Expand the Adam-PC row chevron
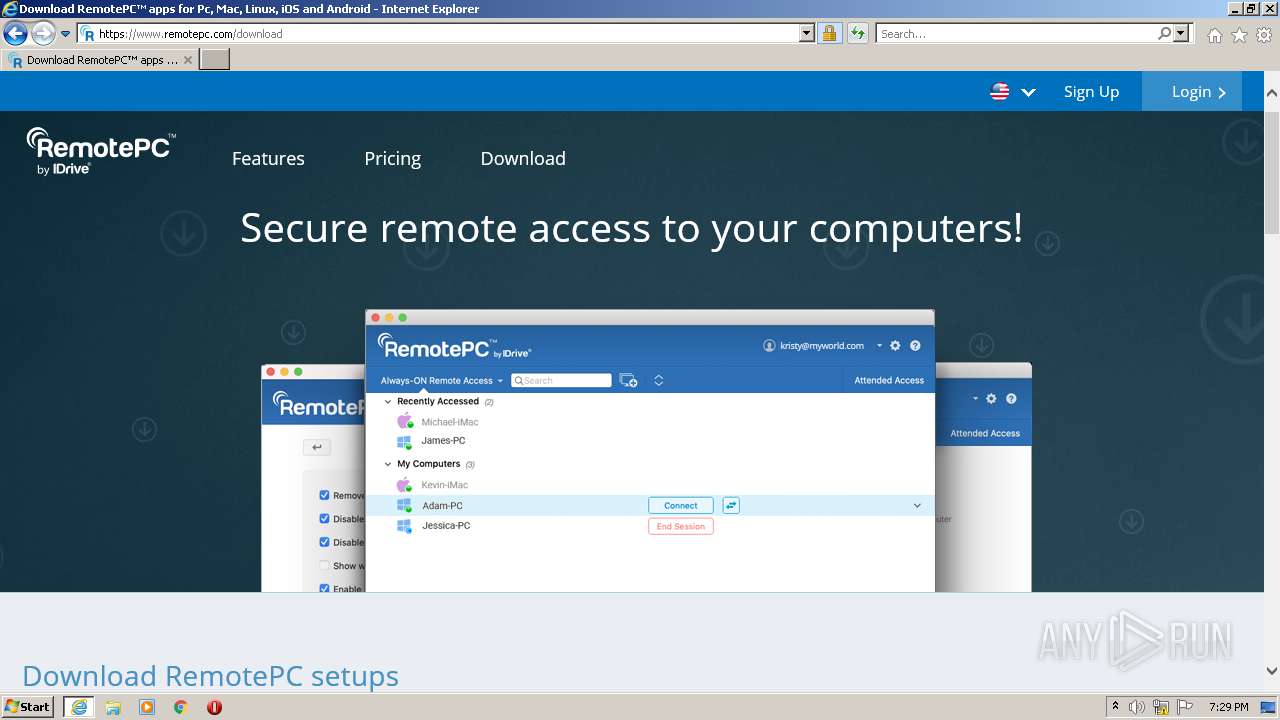1280x720 pixels. pos(917,506)
